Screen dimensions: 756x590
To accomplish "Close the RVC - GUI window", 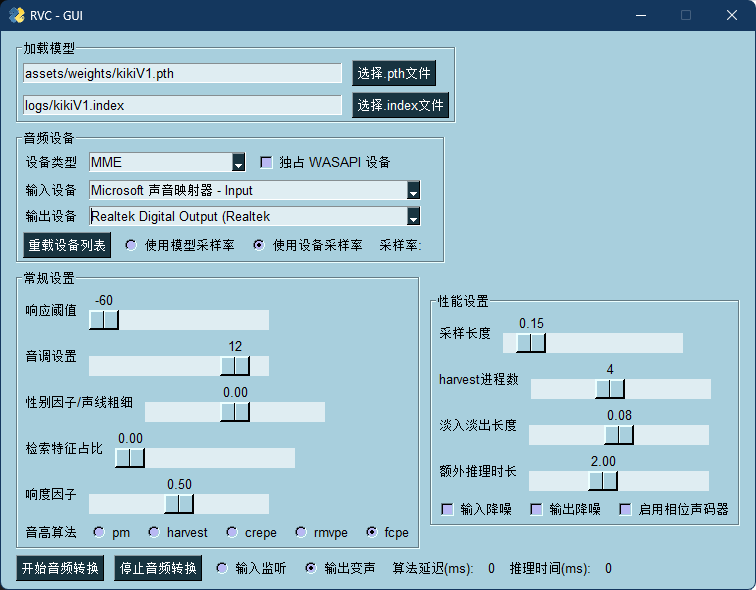I will 732,15.
